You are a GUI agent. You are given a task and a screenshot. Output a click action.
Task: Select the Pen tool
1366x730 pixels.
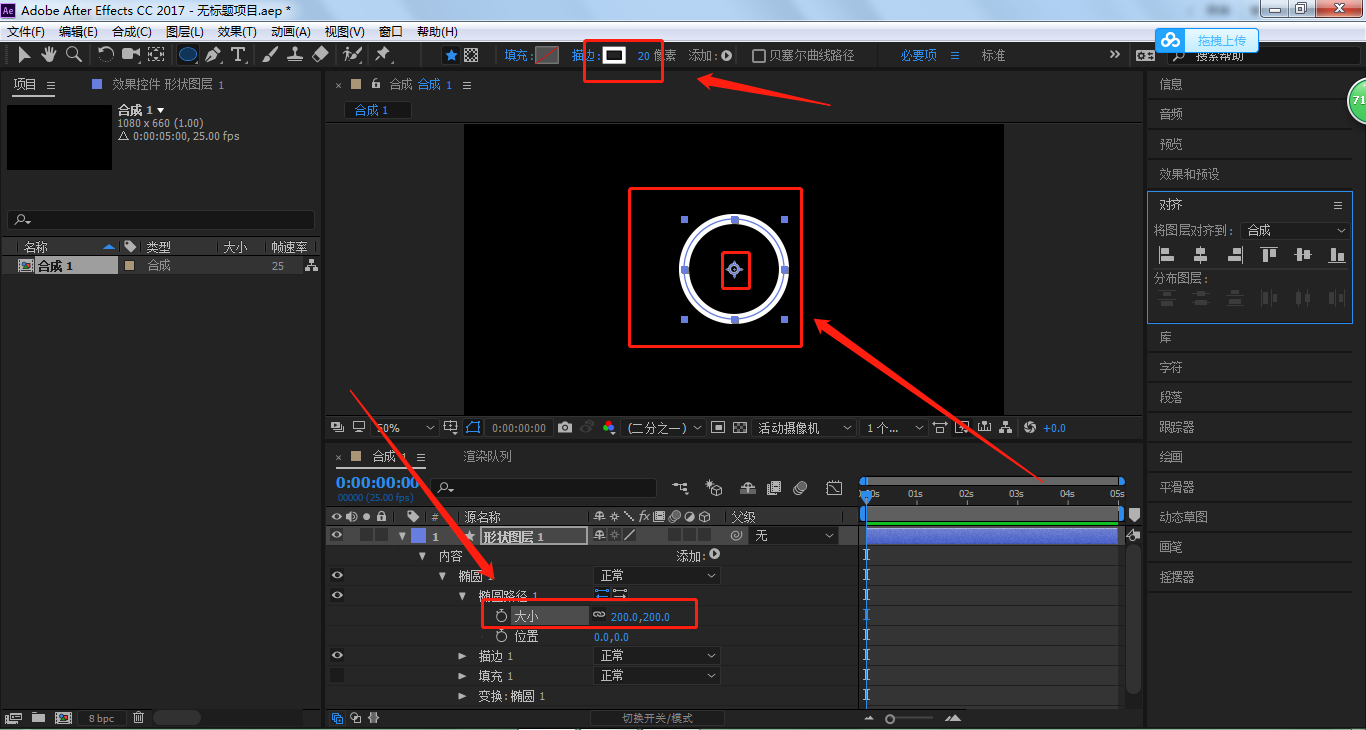pos(213,55)
